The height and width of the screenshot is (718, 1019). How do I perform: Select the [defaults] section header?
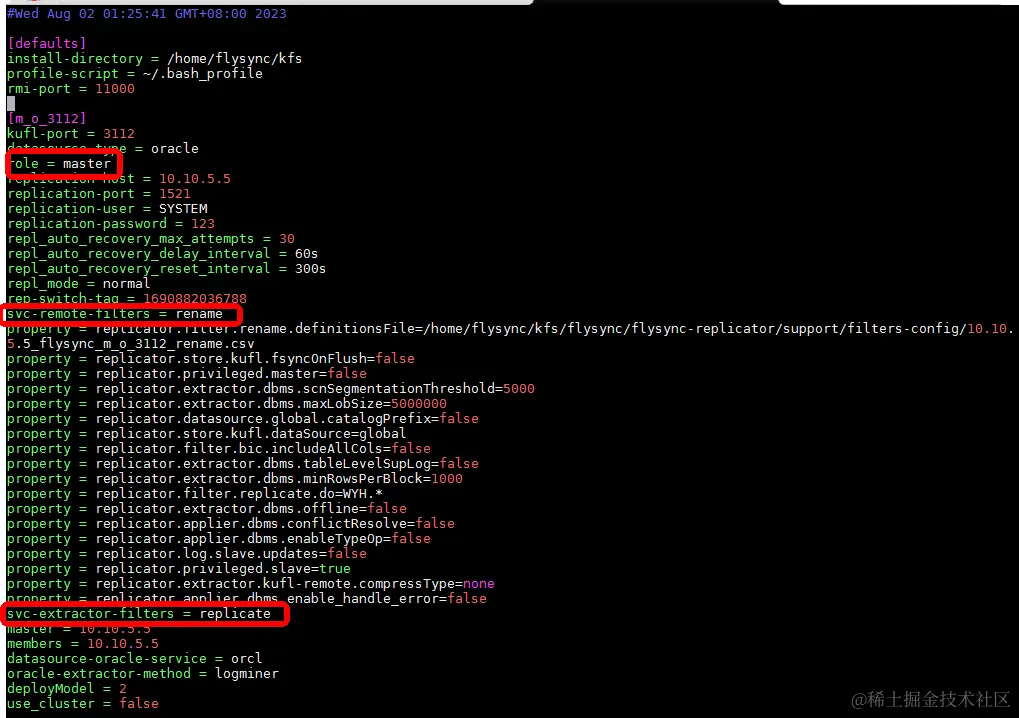46,44
